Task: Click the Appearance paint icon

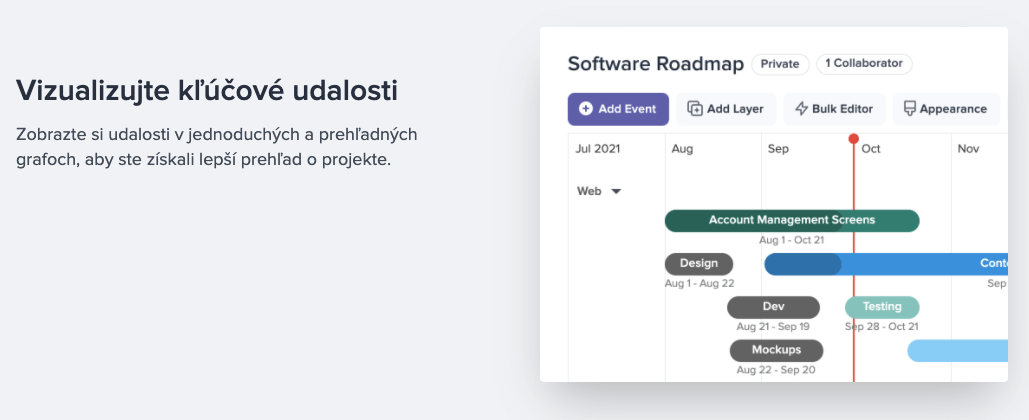Action: click(909, 109)
